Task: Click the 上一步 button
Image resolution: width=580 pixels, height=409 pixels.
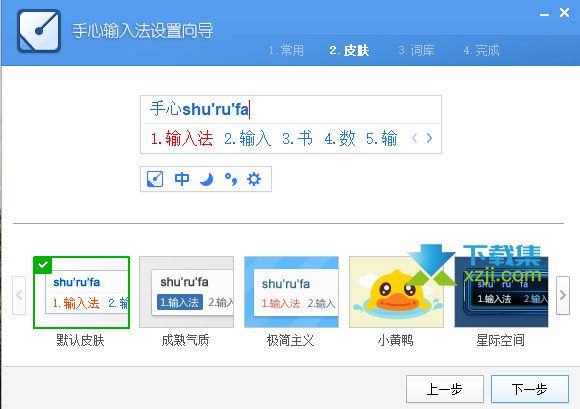Action: (x=445, y=389)
